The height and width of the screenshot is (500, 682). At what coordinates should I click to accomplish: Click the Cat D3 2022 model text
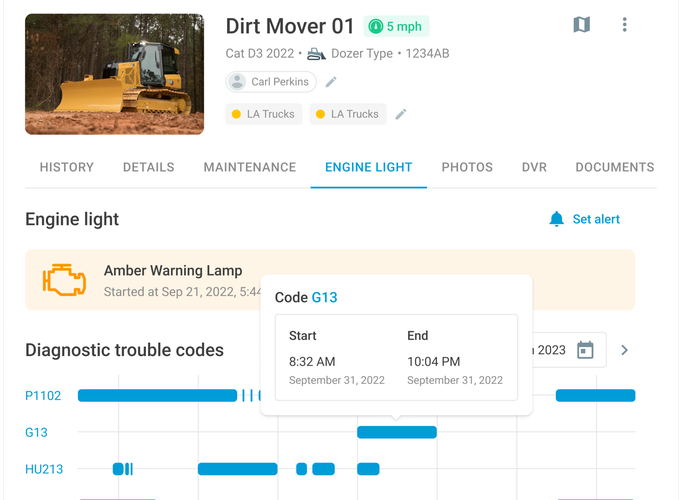tap(260, 54)
